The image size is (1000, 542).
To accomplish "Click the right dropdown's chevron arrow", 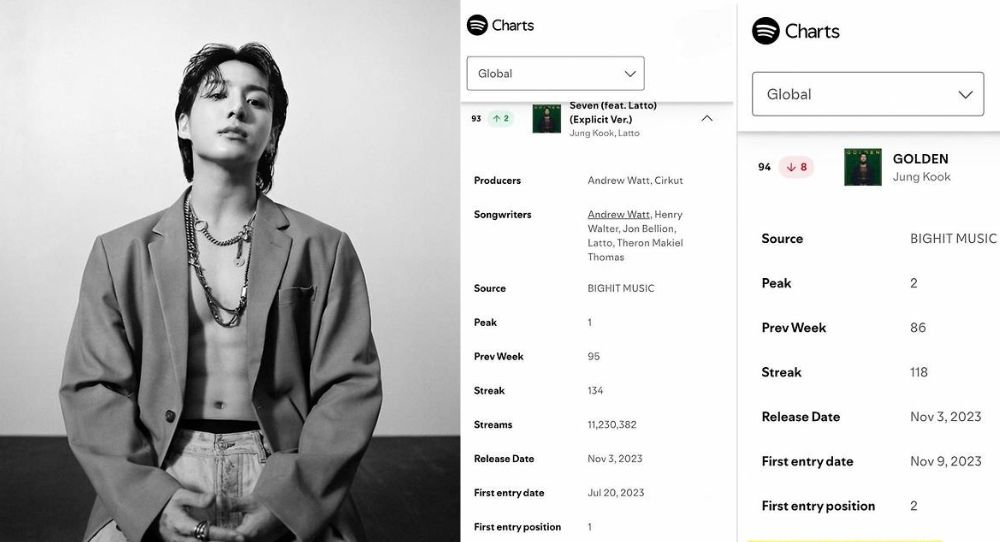I will click(x=966, y=94).
